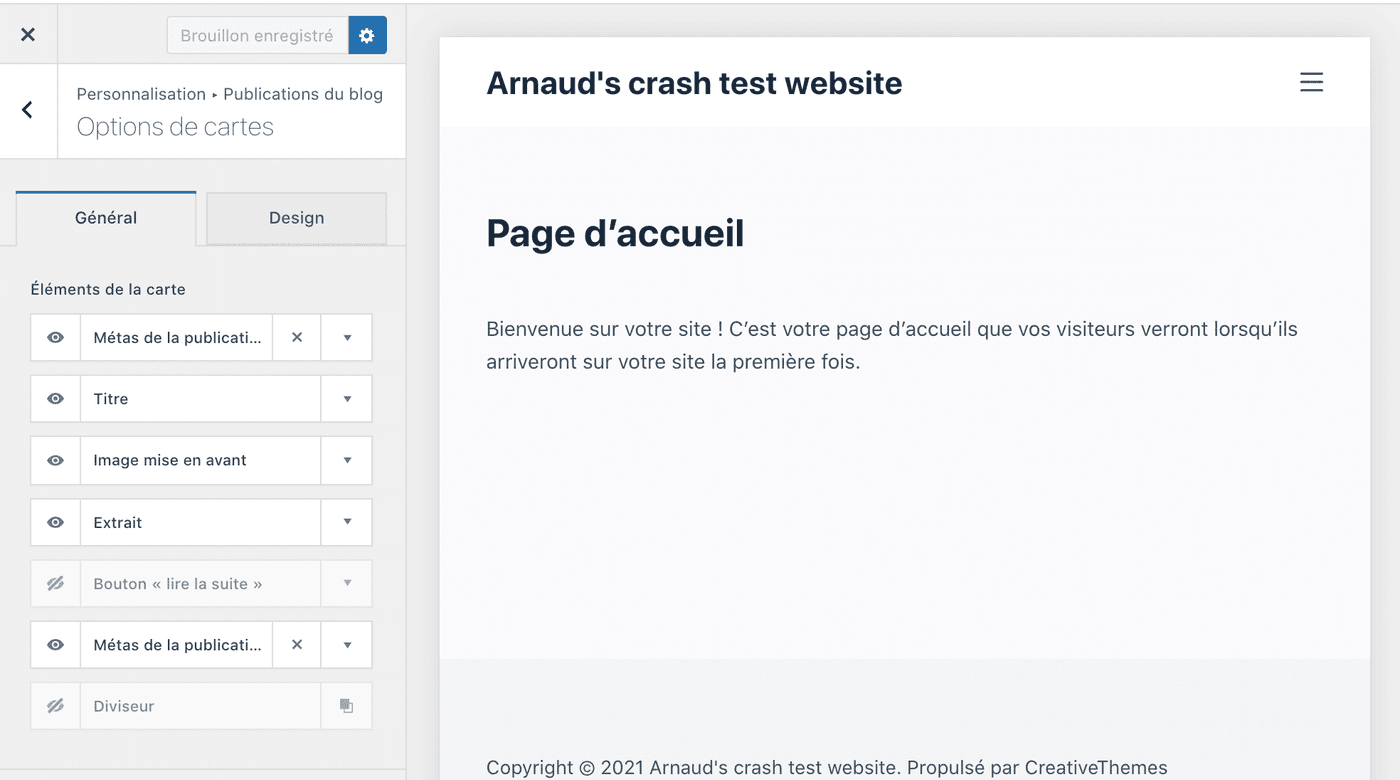Switch to the Design tab
The height and width of the screenshot is (780, 1400).
point(296,218)
